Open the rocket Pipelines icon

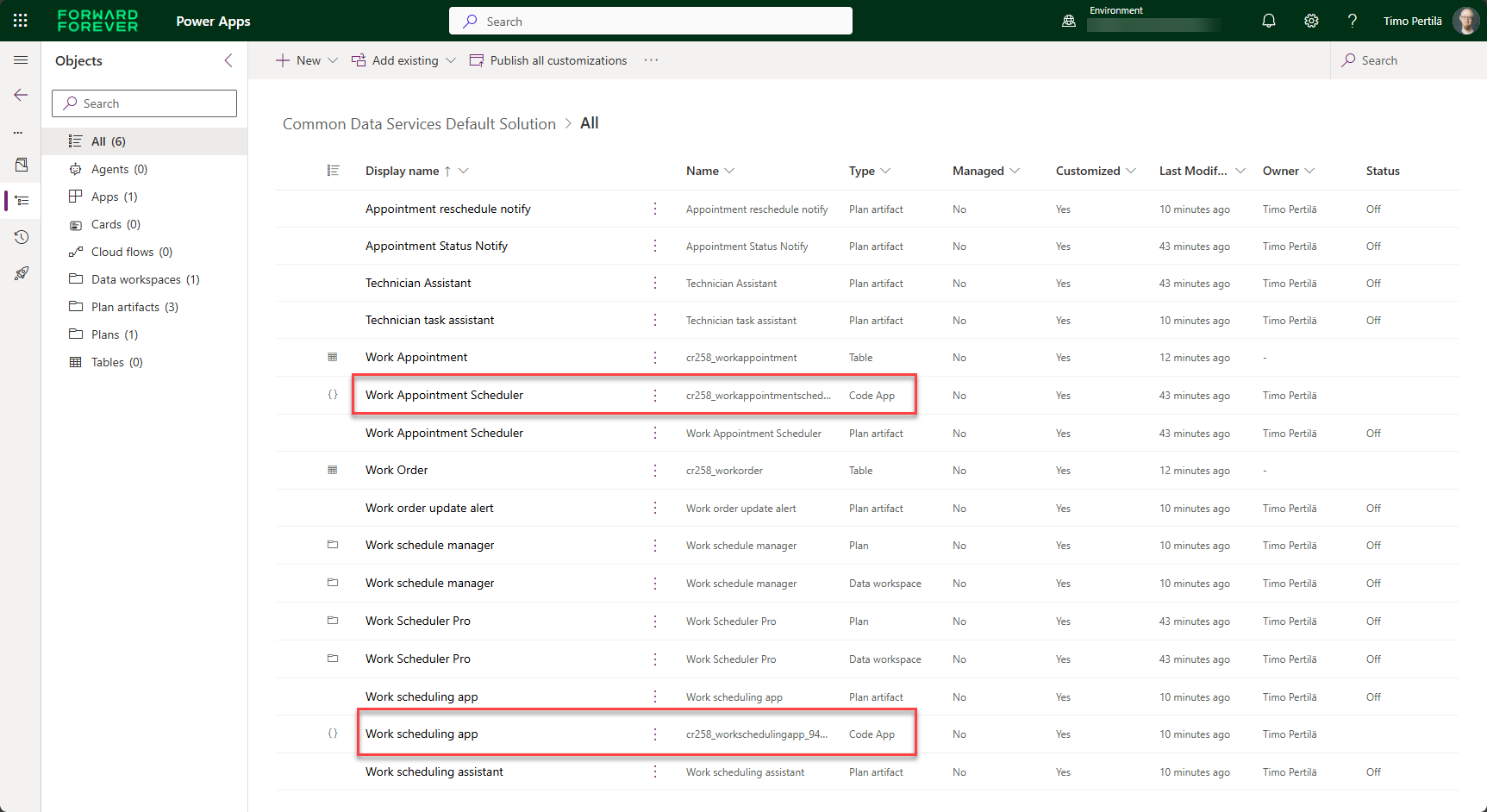coord(21,273)
